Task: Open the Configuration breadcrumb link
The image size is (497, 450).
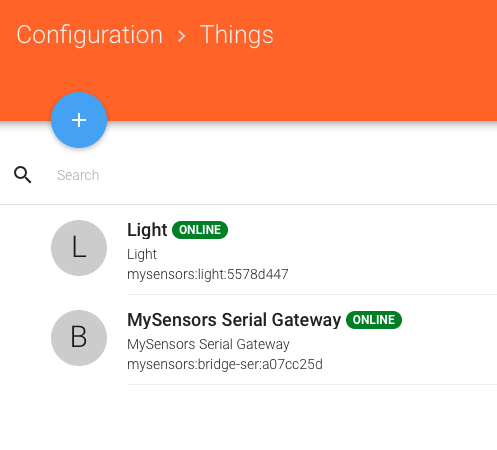Action: point(90,35)
